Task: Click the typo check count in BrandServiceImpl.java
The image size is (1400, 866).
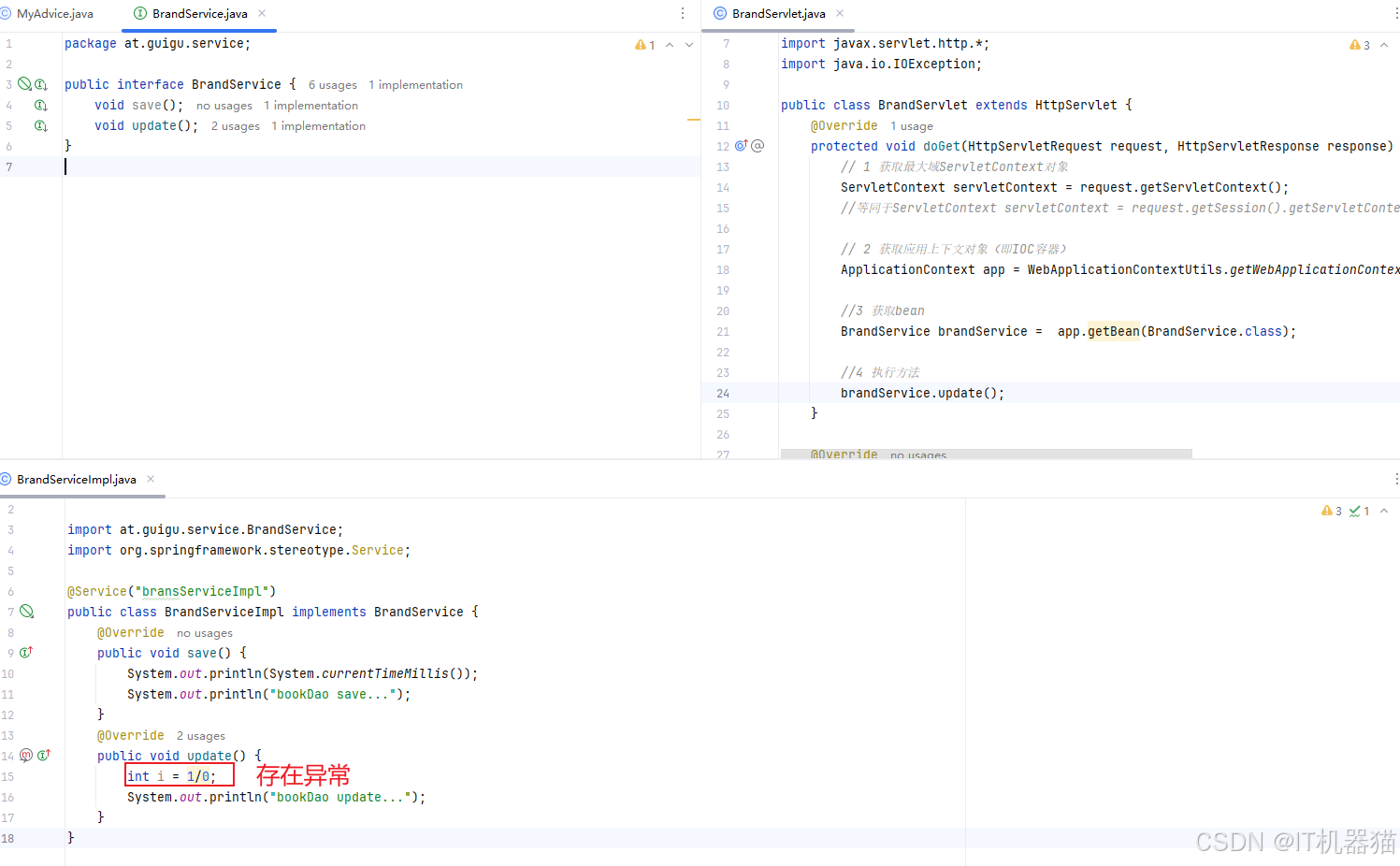Action: tap(1360, 511)
